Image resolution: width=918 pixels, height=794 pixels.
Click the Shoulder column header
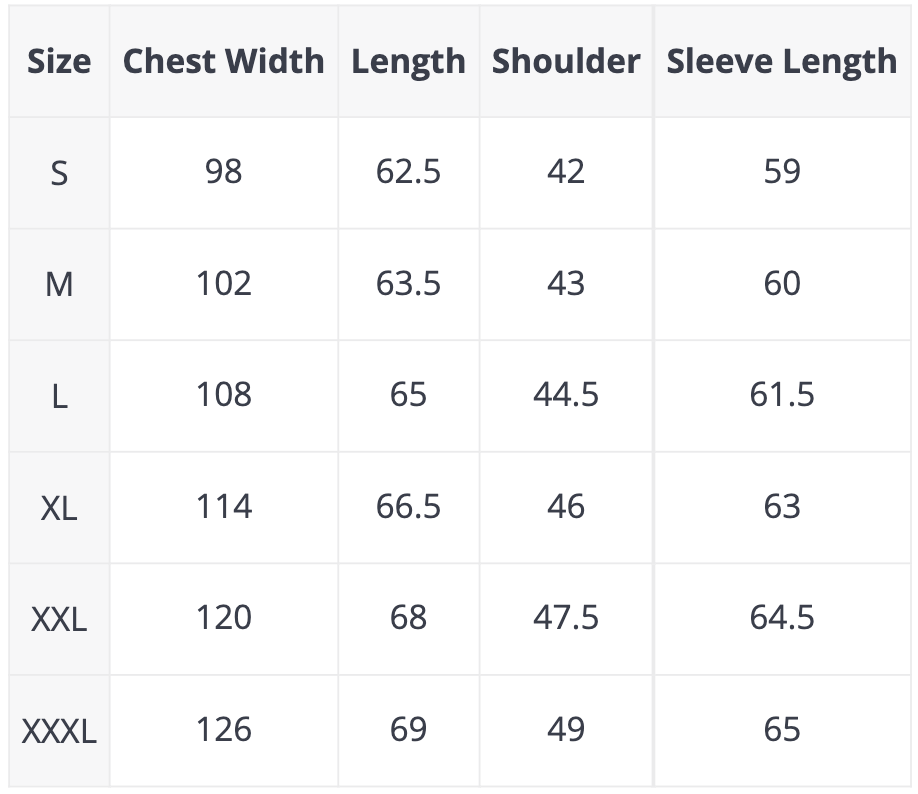pyautogui.click(x=565, y=61)
